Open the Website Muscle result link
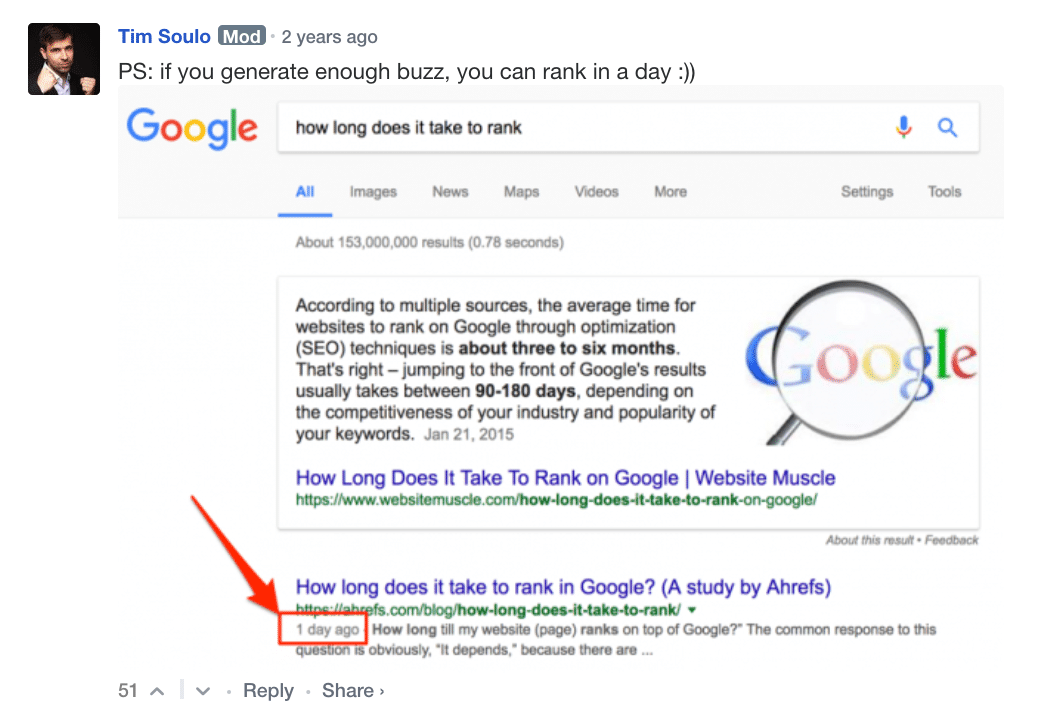The image size is (1056, 726). pyautogui.click(x=565, y=477)
